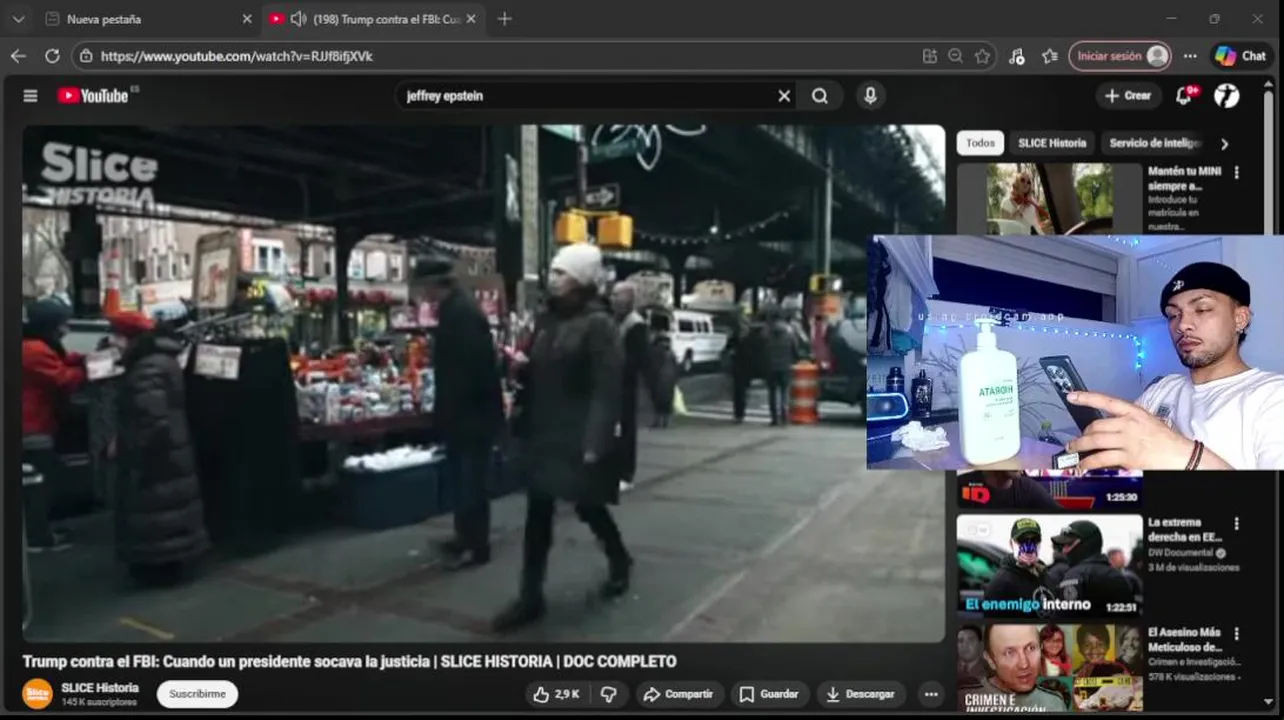Screen dimensions: 1284x720
Task: Clear the search text with the X
Action: 784,96
